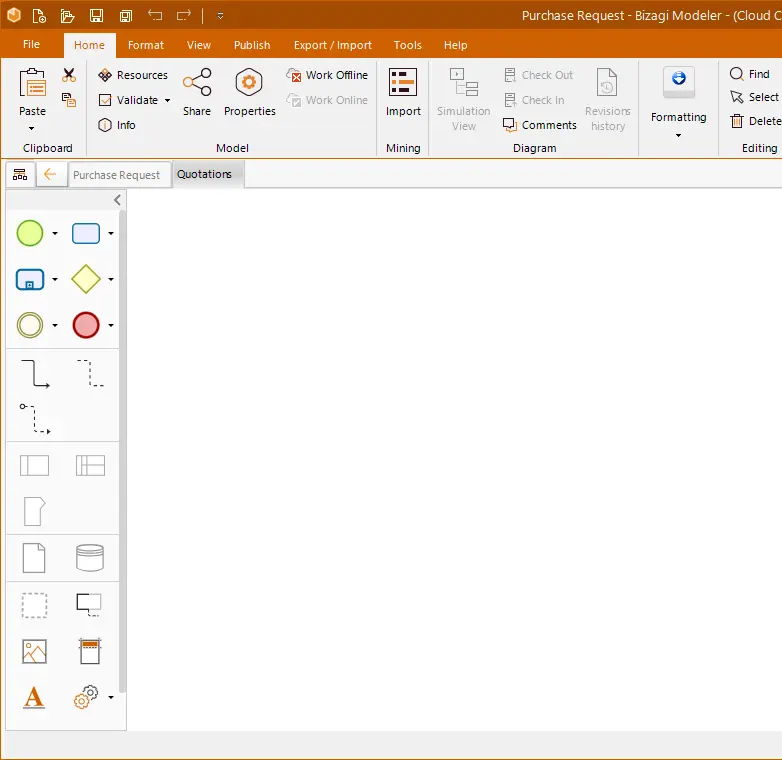Select the Intermediate Event shape
782x760 pixels.
pyautogui.click(x=30, y=325)
